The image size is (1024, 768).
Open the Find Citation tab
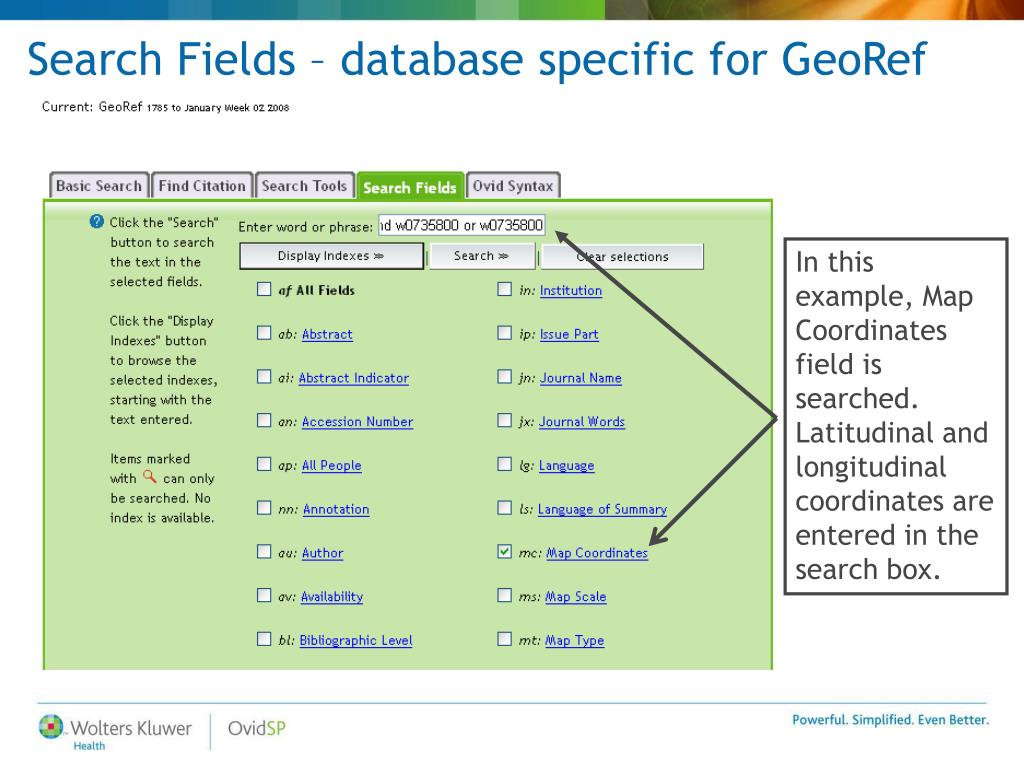coord(202,185)
